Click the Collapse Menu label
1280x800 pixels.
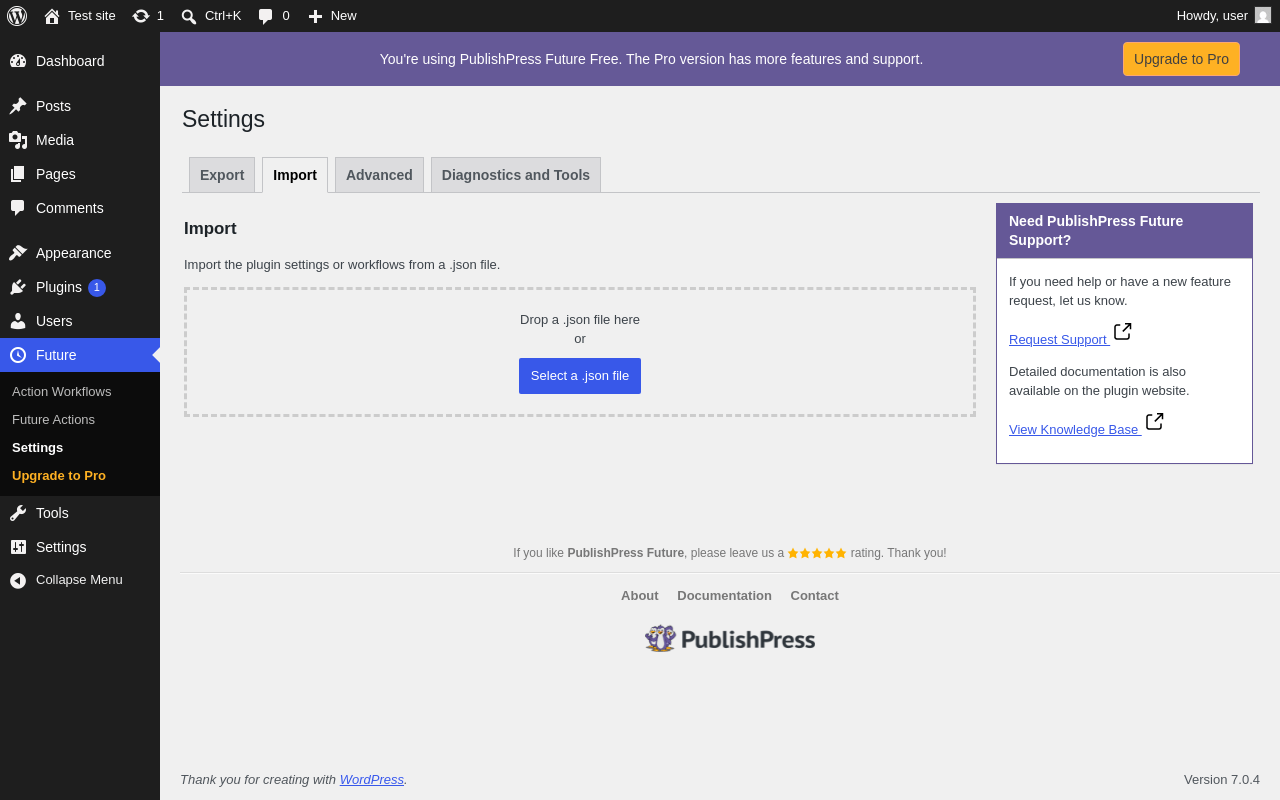coord(79,580)
